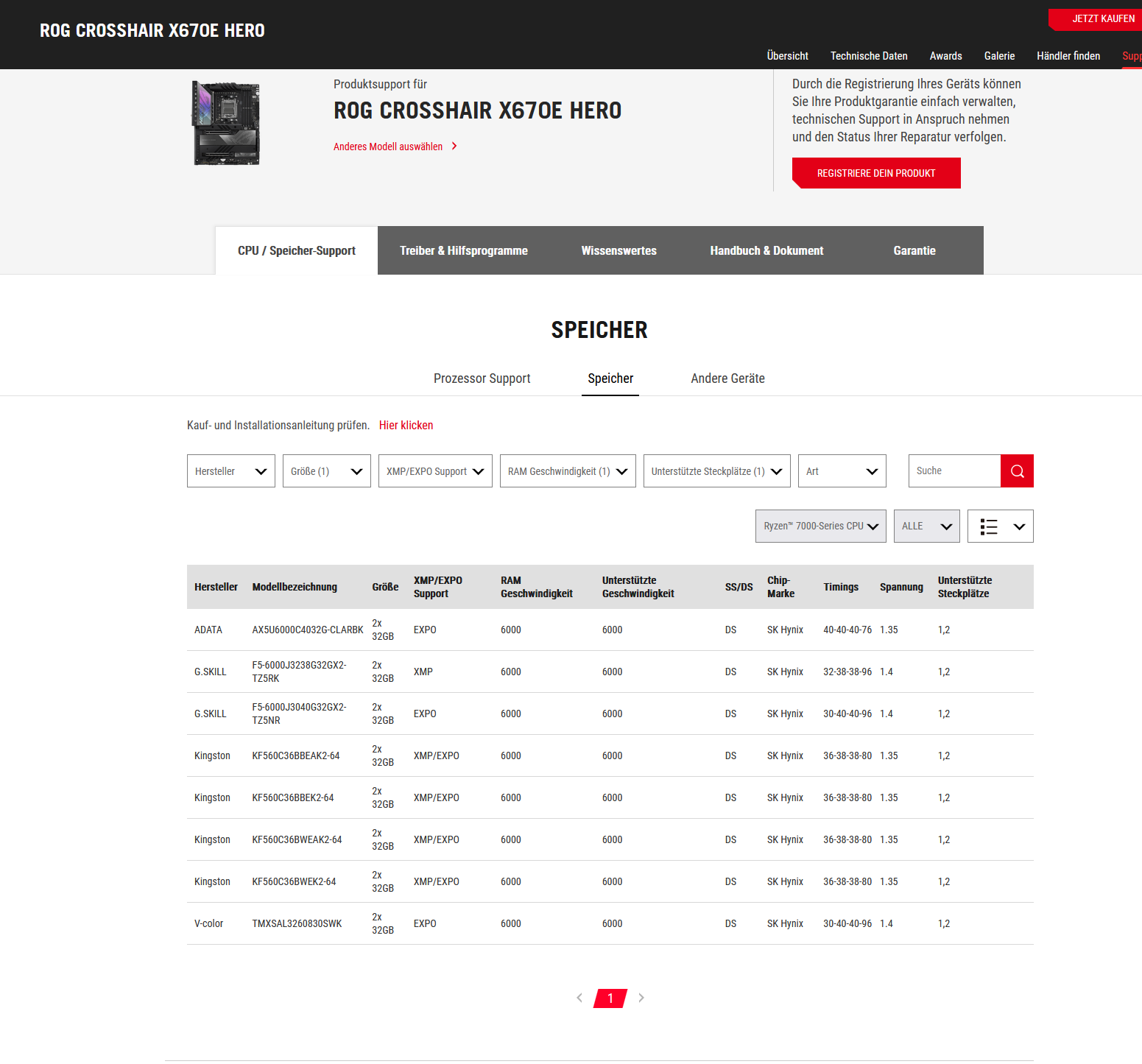Open Technische Daten in top navigation
Image resolution: width=1142 pixels, height=1064 pixels.
869,56
